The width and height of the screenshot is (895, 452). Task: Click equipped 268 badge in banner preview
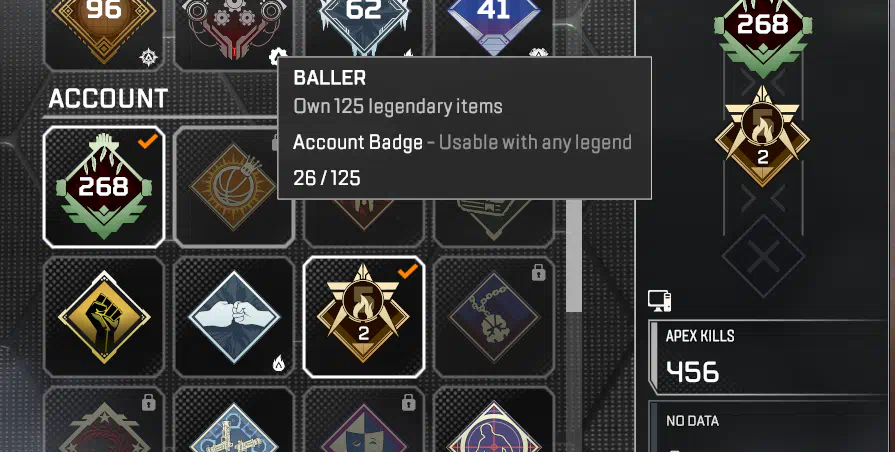pyautogui.click(x=763, y=34)
